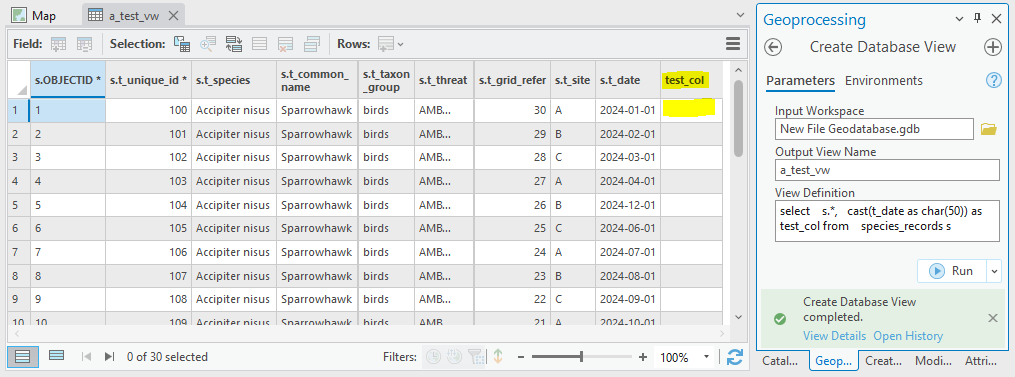This screenshot has width=1015, height=377.
Task: Click the View Details link
Action: pyautogui.click(x=834, y=336)
